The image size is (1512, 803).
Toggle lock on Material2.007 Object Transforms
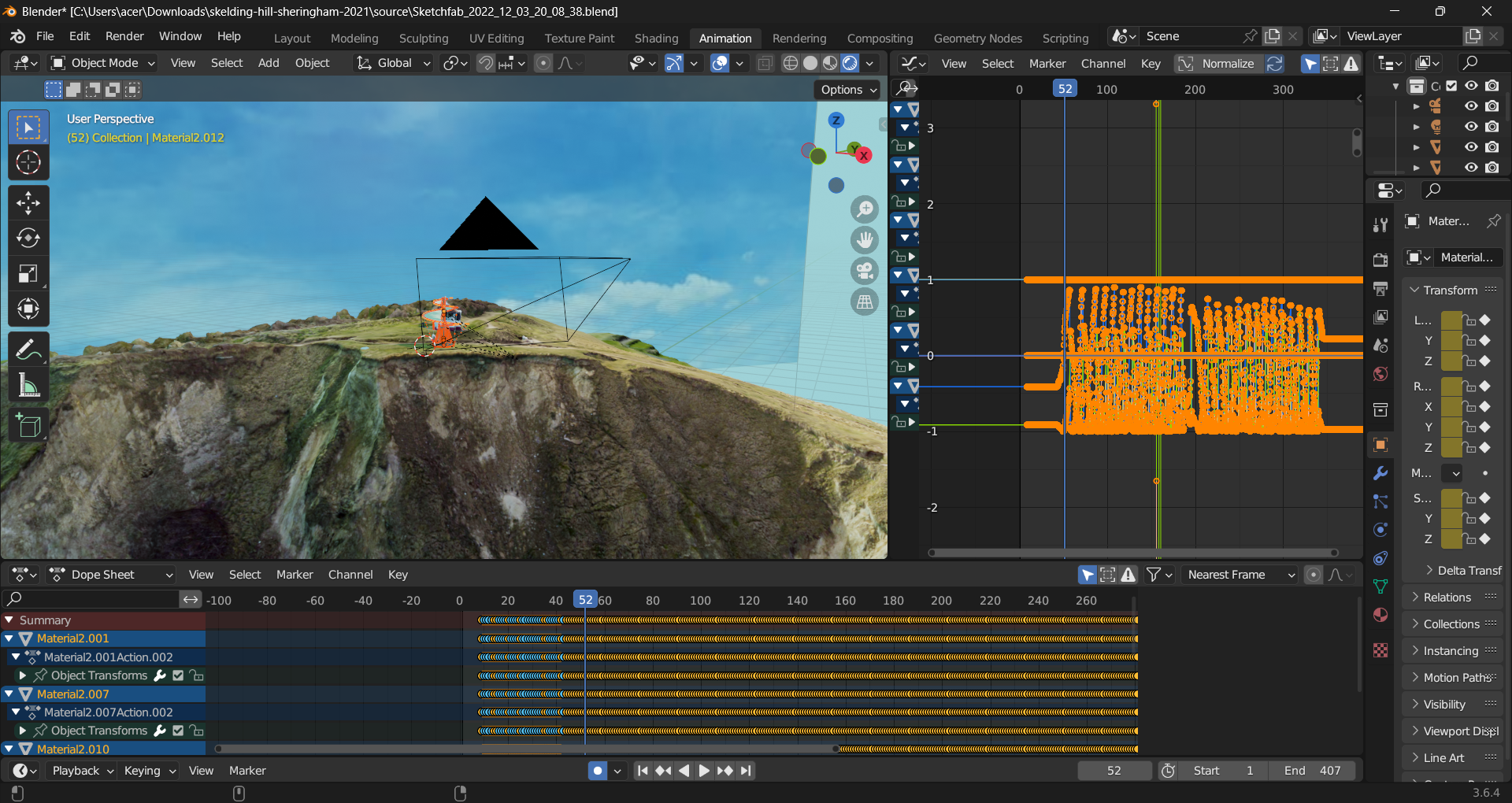point(197,731)
